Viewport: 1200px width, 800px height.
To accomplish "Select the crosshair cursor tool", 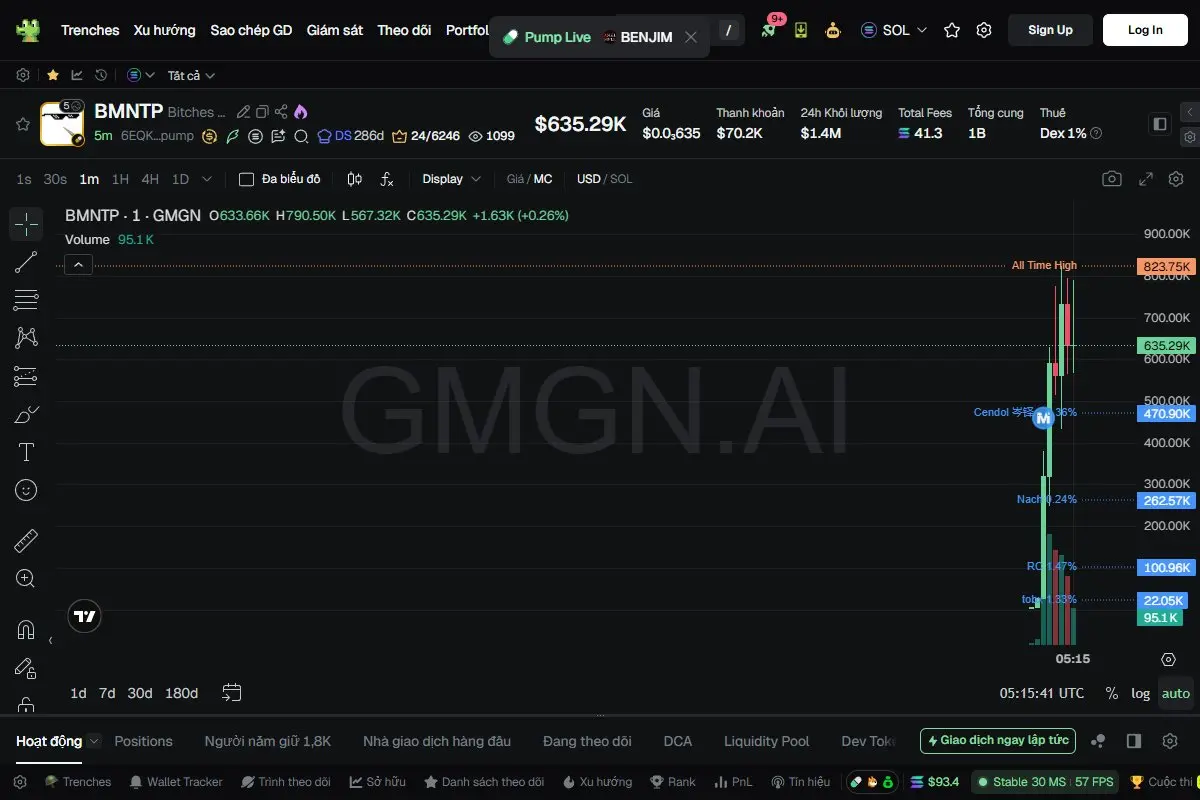I will (26, 224).
